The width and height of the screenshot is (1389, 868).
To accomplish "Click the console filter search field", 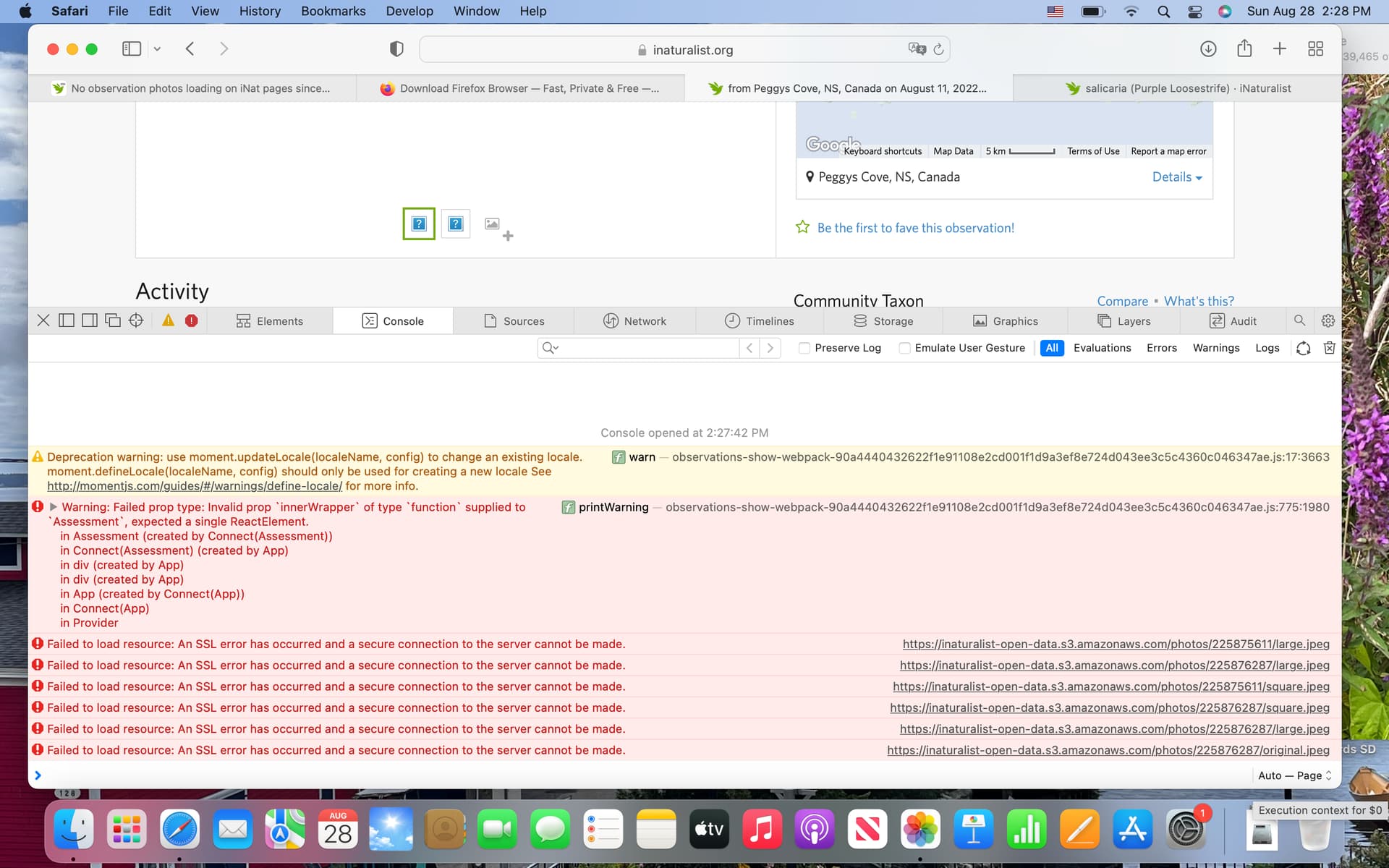I will tap(639, 348).
